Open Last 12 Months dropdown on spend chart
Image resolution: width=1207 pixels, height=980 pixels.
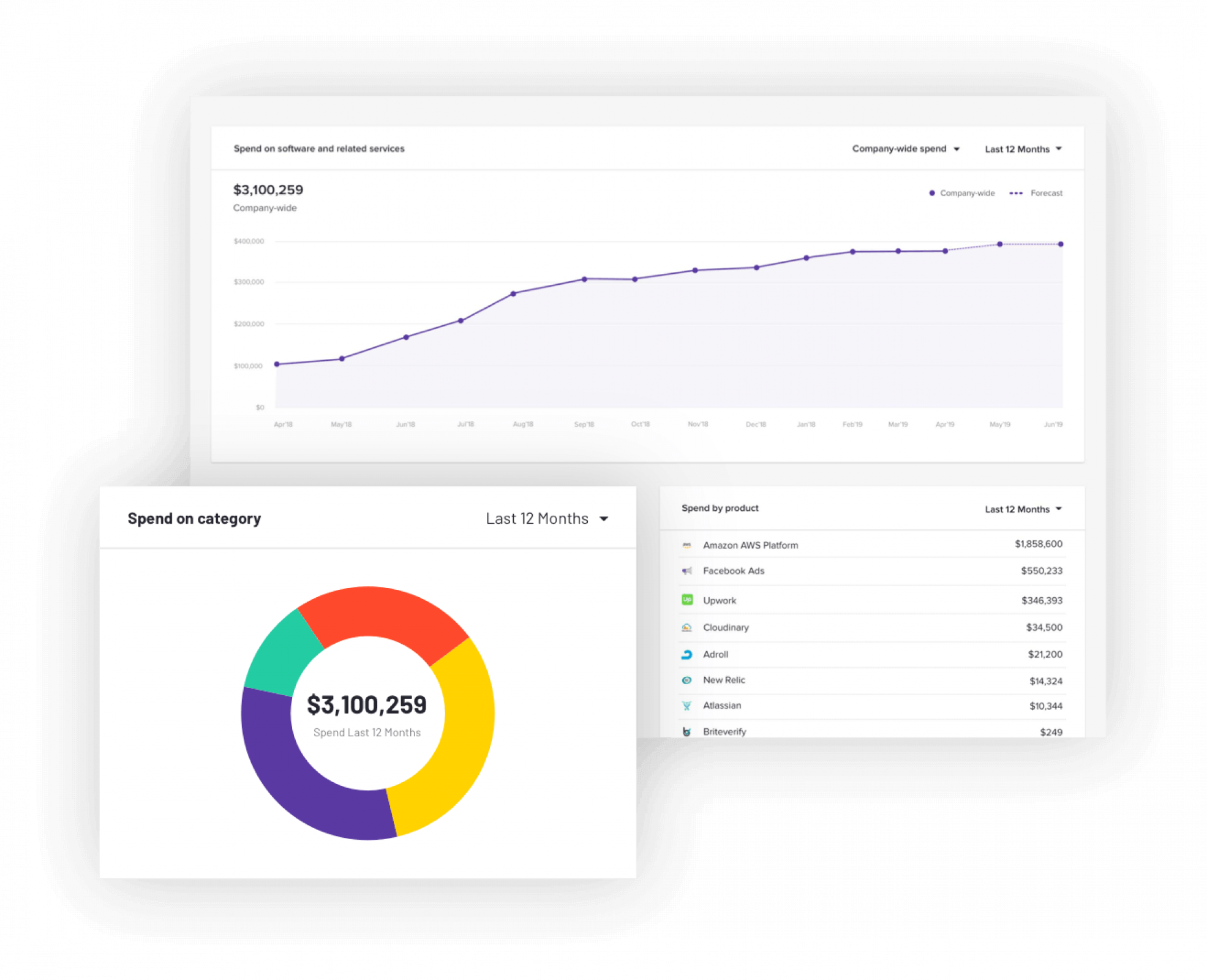tap(1023, 149)
